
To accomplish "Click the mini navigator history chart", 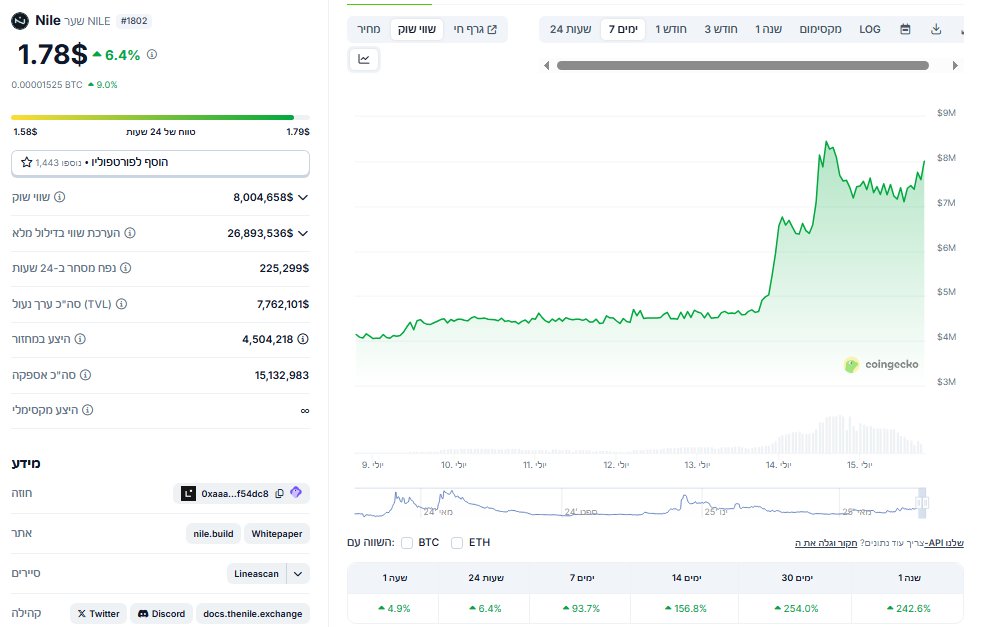I will 641,502.
